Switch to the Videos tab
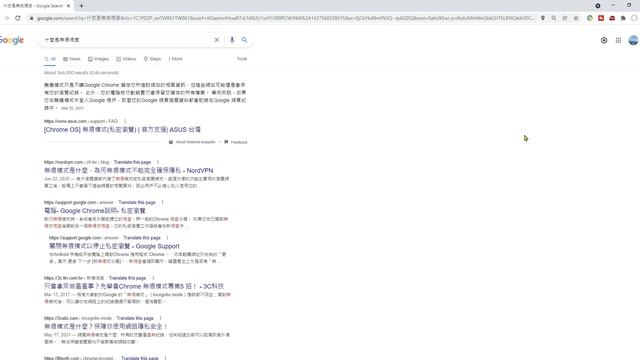 (x=126, y=59)
